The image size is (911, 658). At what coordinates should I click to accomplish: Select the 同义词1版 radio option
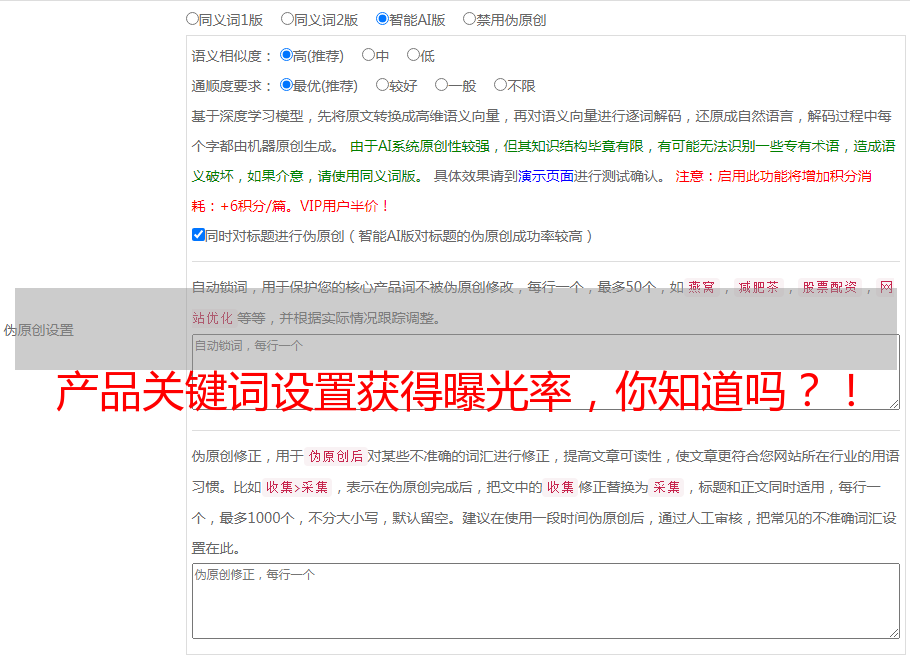point(192,19)
